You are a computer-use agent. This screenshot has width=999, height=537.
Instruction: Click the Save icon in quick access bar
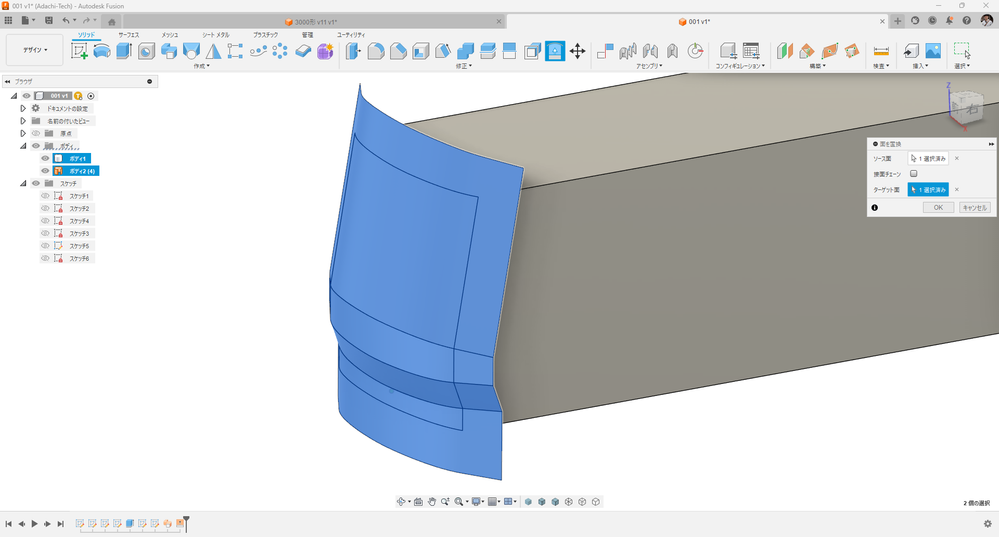[x=49, y=20]
